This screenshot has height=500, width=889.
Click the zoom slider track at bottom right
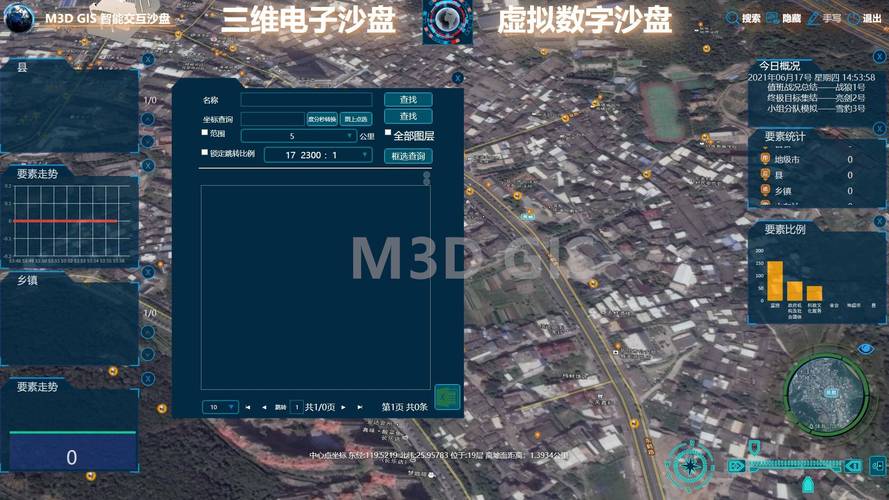click(x=795, y=466)
